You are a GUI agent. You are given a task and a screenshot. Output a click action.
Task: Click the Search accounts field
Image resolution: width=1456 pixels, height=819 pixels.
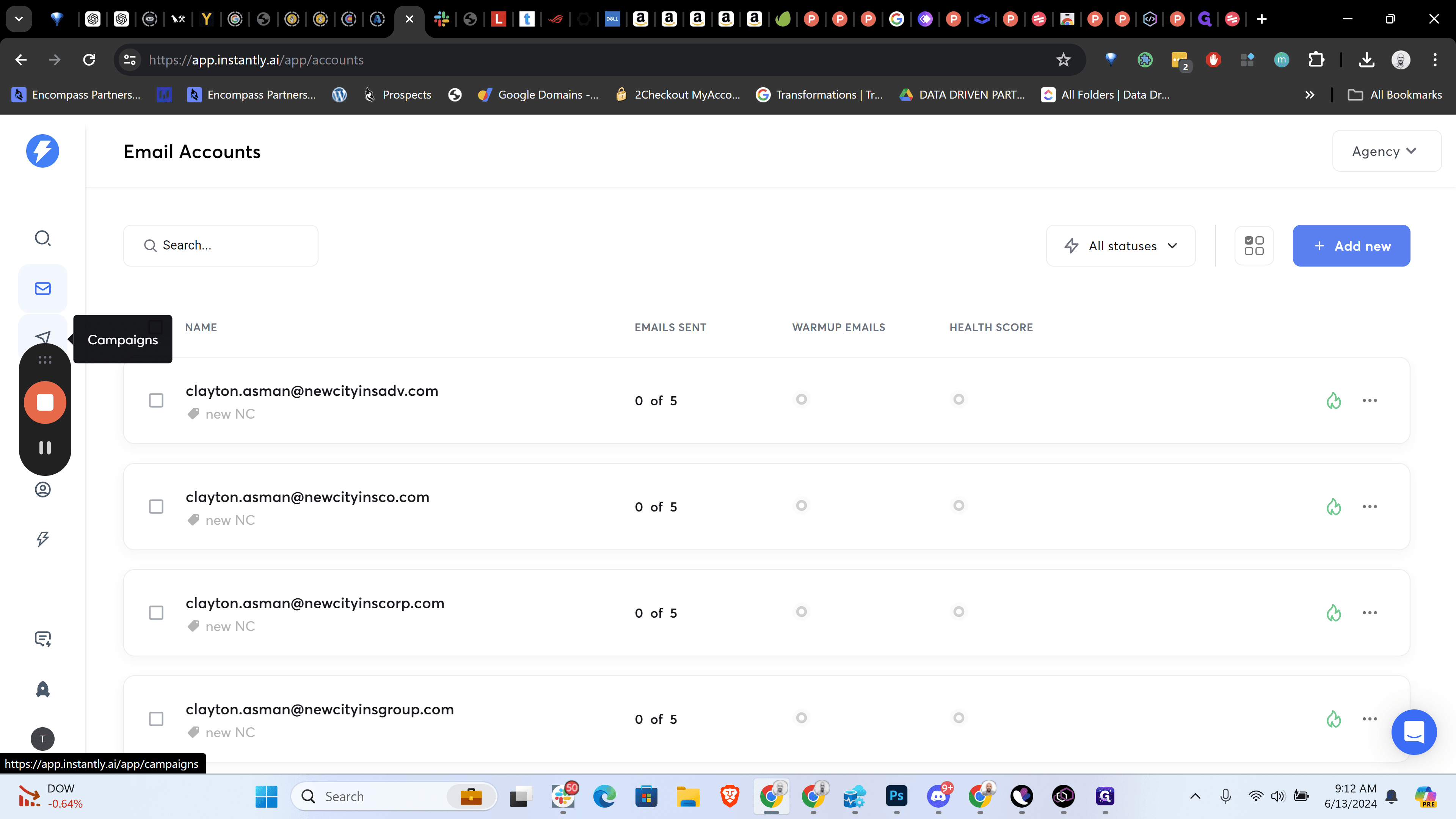(221, 245)
